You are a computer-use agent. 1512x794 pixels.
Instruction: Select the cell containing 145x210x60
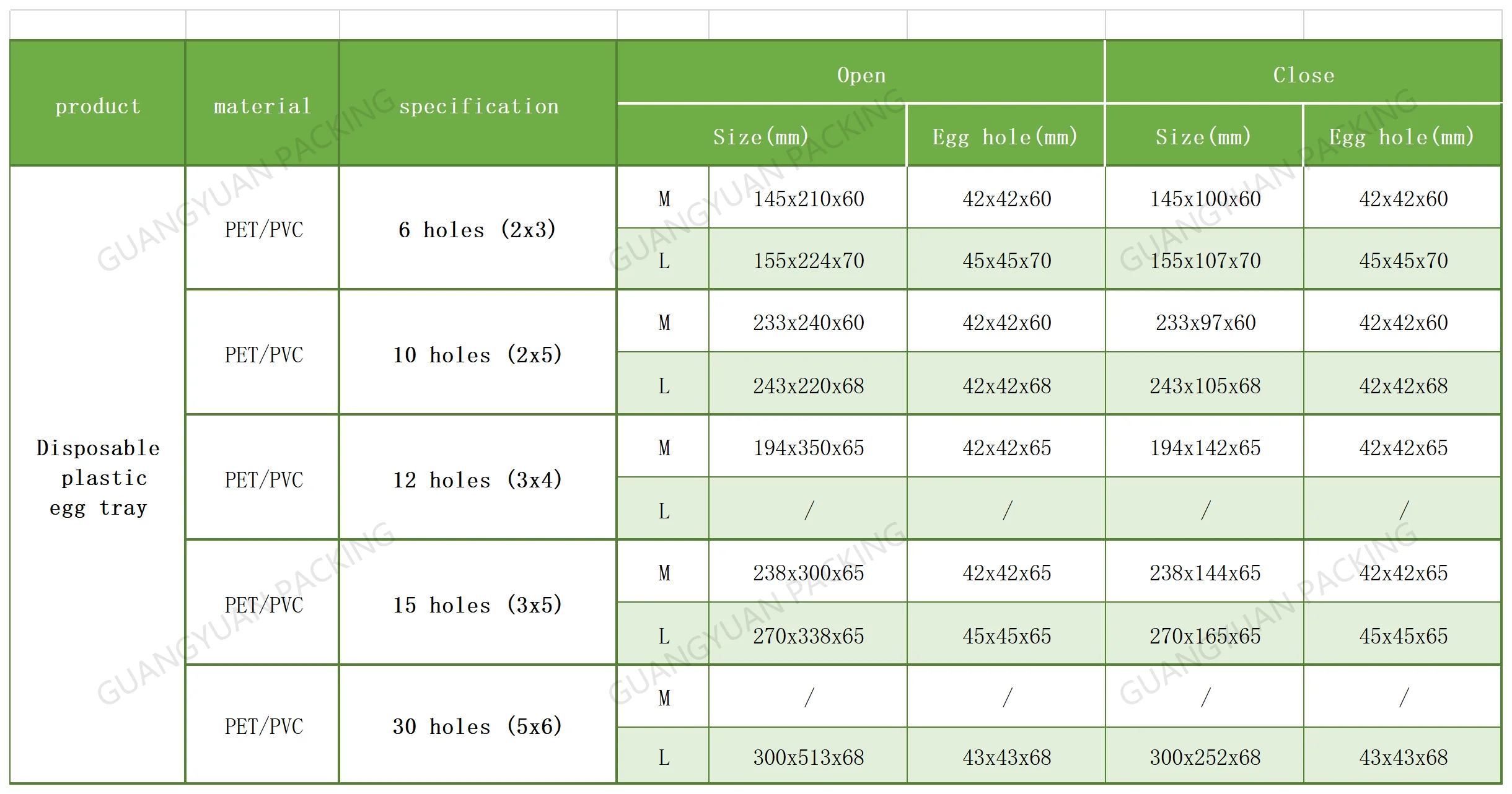[x=808, y=199]
